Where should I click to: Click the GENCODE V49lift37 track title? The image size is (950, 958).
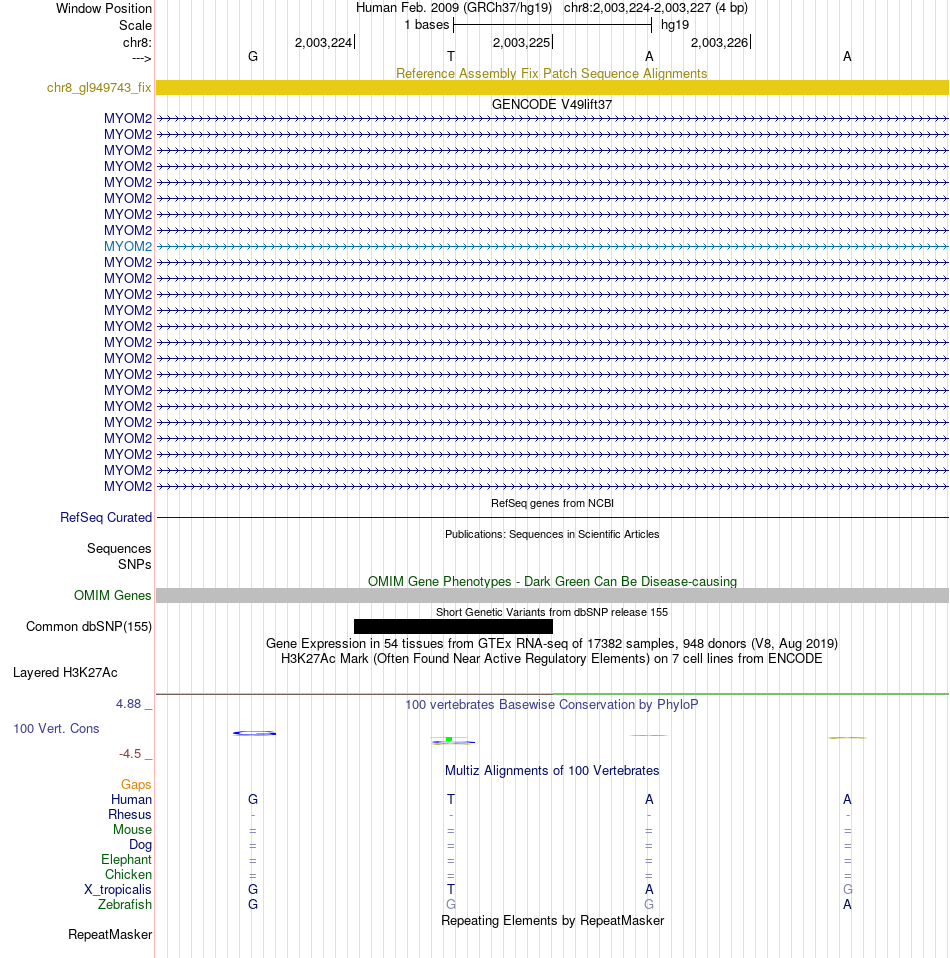pos(552,104)
